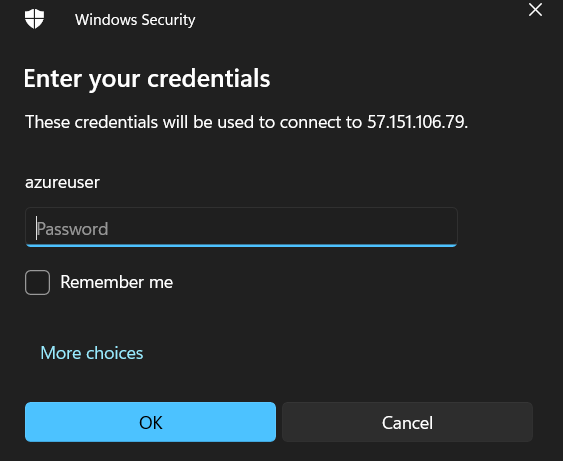Confirm credentials with the OK button
563x461 pixels.
[x=150, y=422]
